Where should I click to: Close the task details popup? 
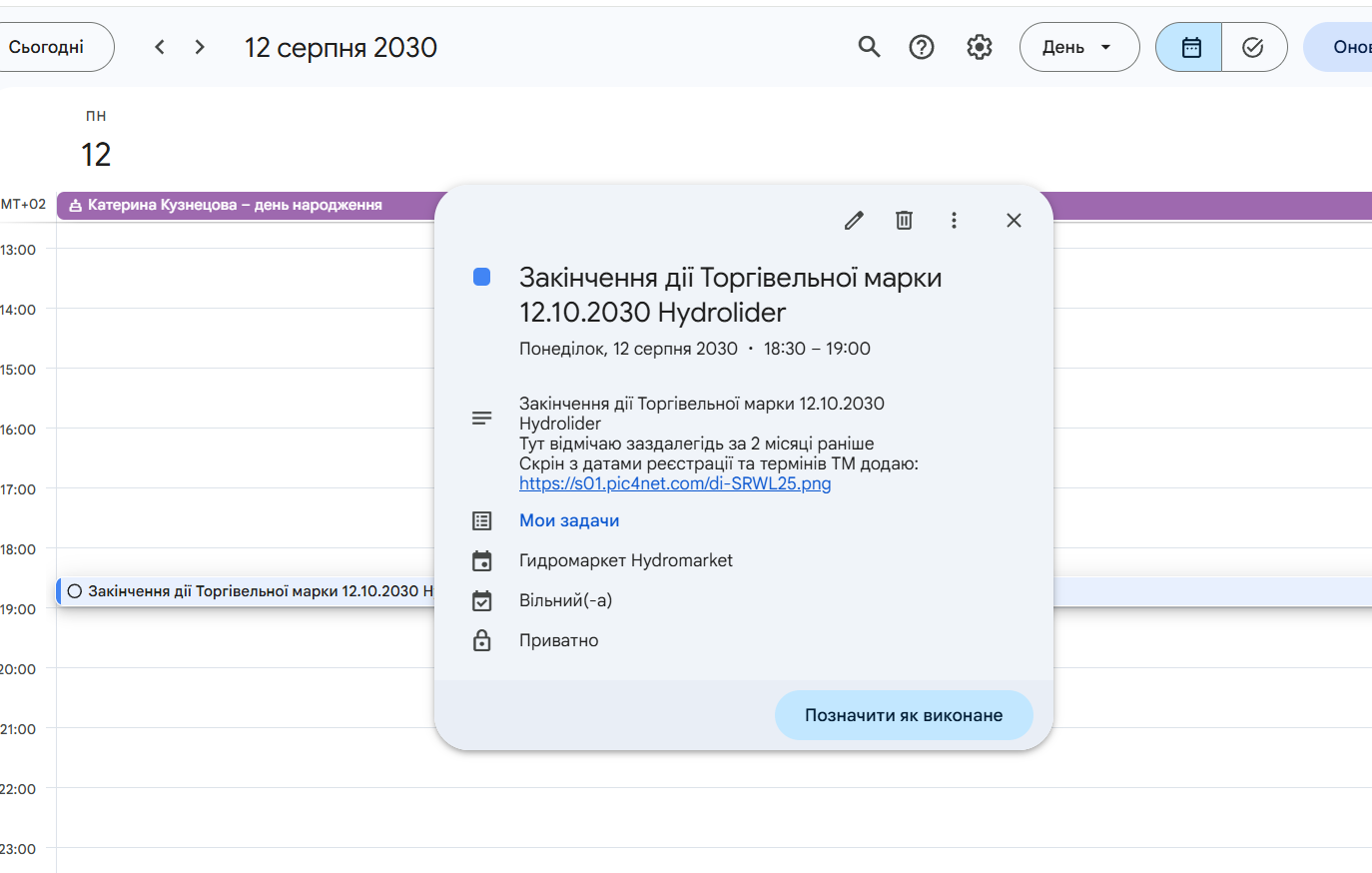coord(1014,221)
